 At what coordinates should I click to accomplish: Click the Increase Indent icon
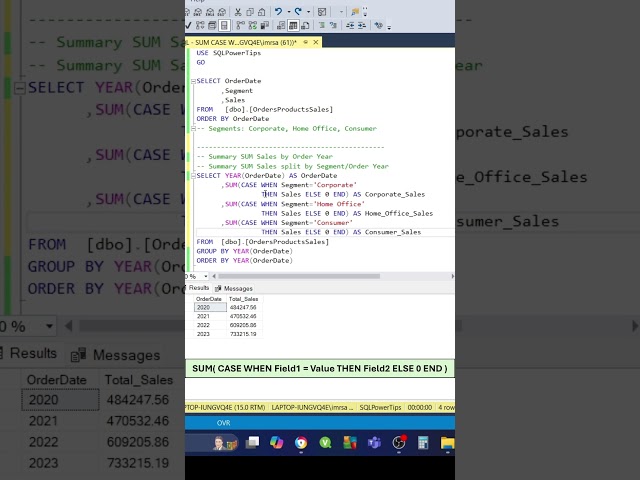click(x=362, y=25)
